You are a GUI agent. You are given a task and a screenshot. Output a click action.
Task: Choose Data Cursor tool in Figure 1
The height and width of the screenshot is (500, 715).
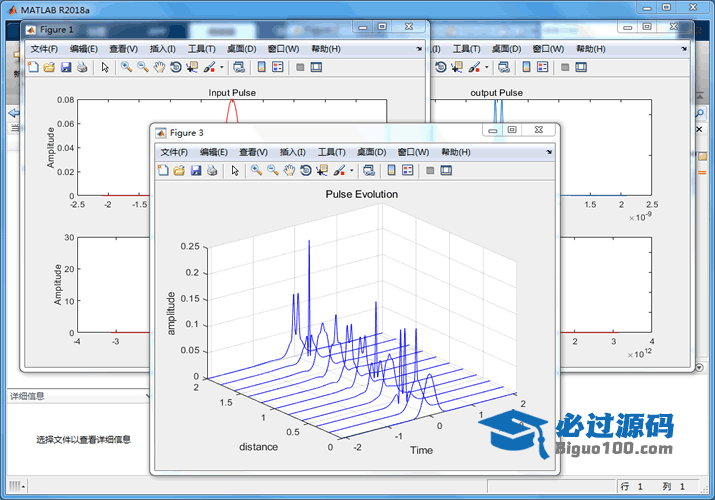192,67
